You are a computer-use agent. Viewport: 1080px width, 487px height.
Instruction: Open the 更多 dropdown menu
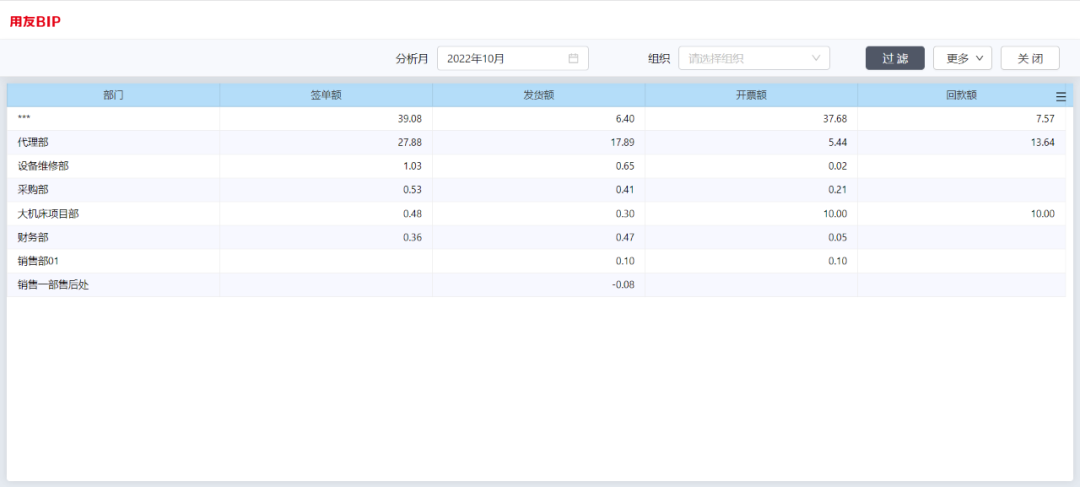point(962,59)
